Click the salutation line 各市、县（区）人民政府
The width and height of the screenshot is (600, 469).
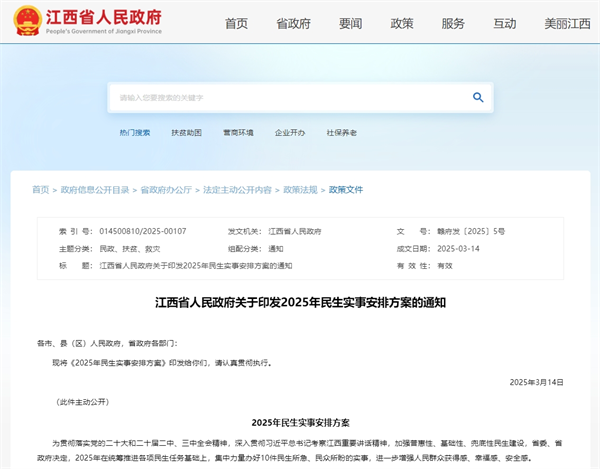[107, 343]
